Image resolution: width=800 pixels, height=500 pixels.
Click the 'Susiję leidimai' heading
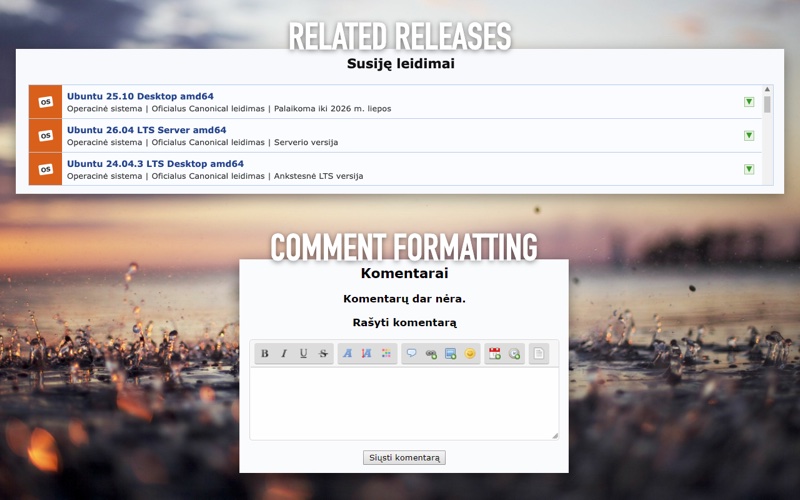point(401,64)
